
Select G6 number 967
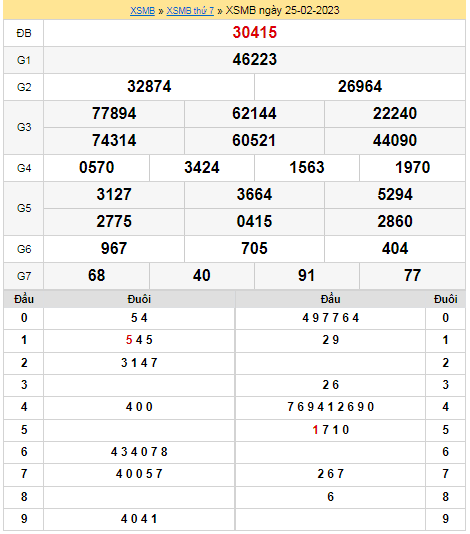click(x=114, y=249)
